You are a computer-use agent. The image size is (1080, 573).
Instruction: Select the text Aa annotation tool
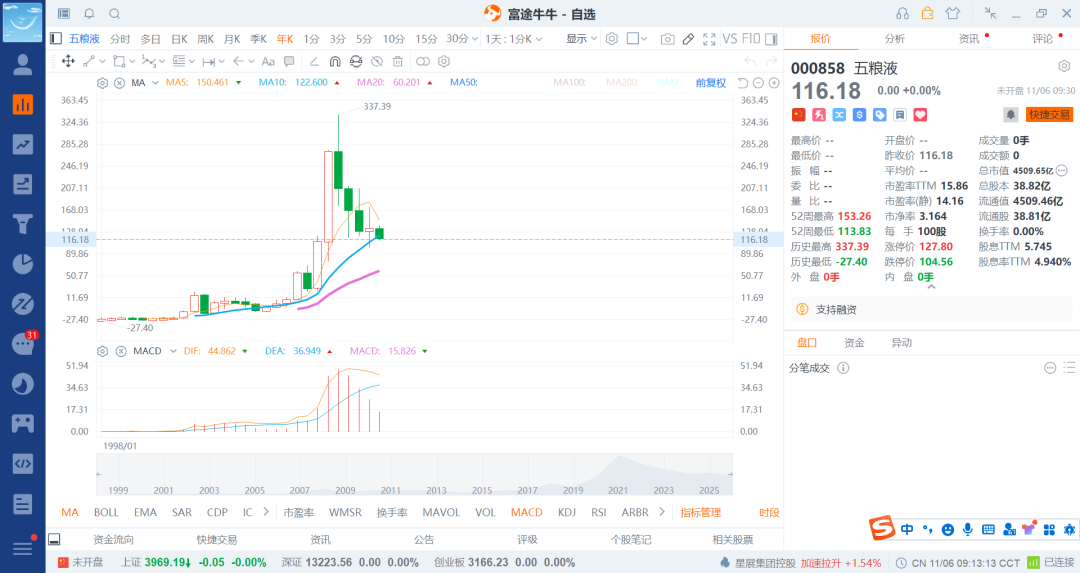[268, 61]
